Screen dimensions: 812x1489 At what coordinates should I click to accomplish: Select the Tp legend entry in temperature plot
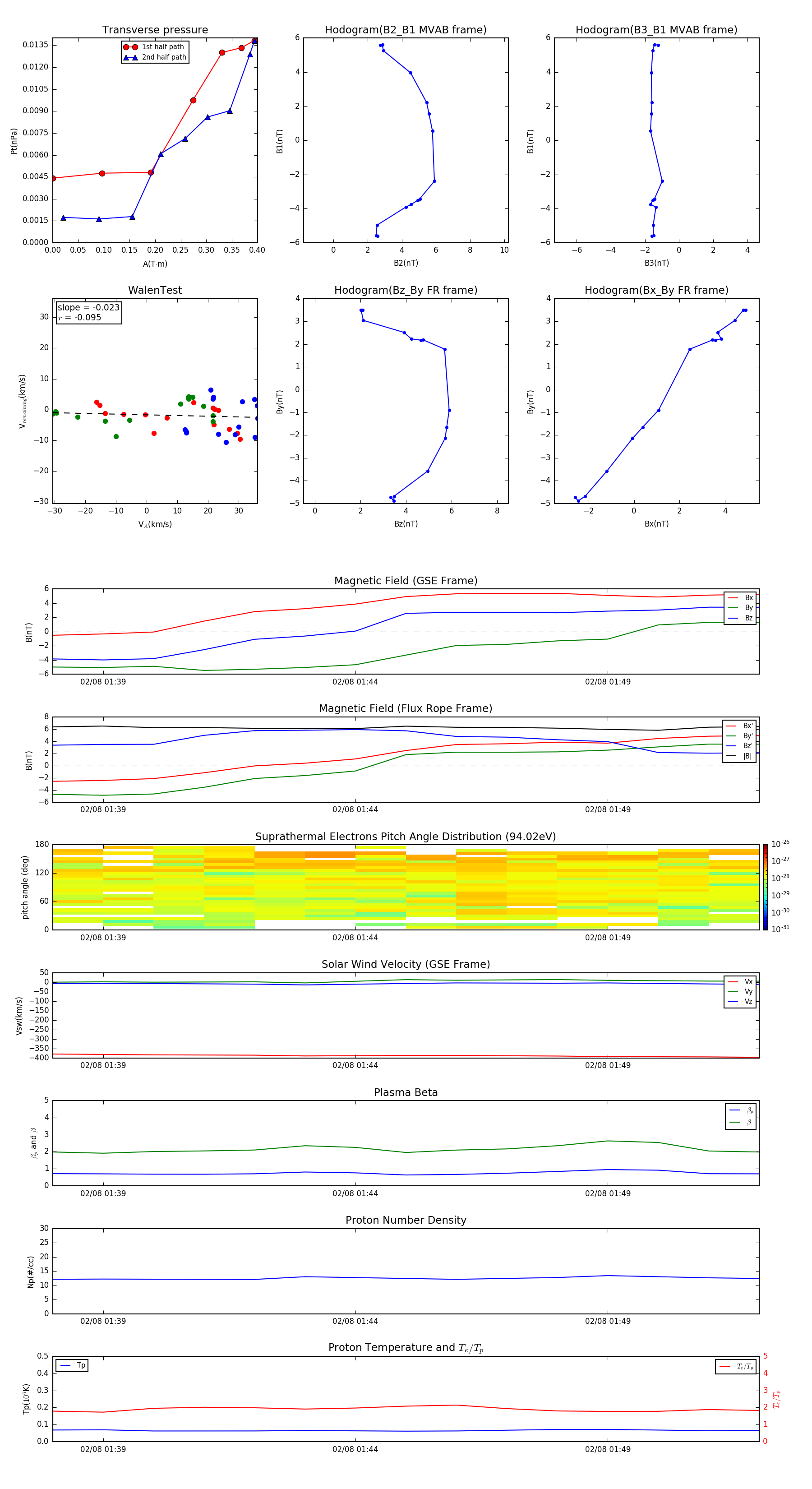click(x=72, y=1365)
